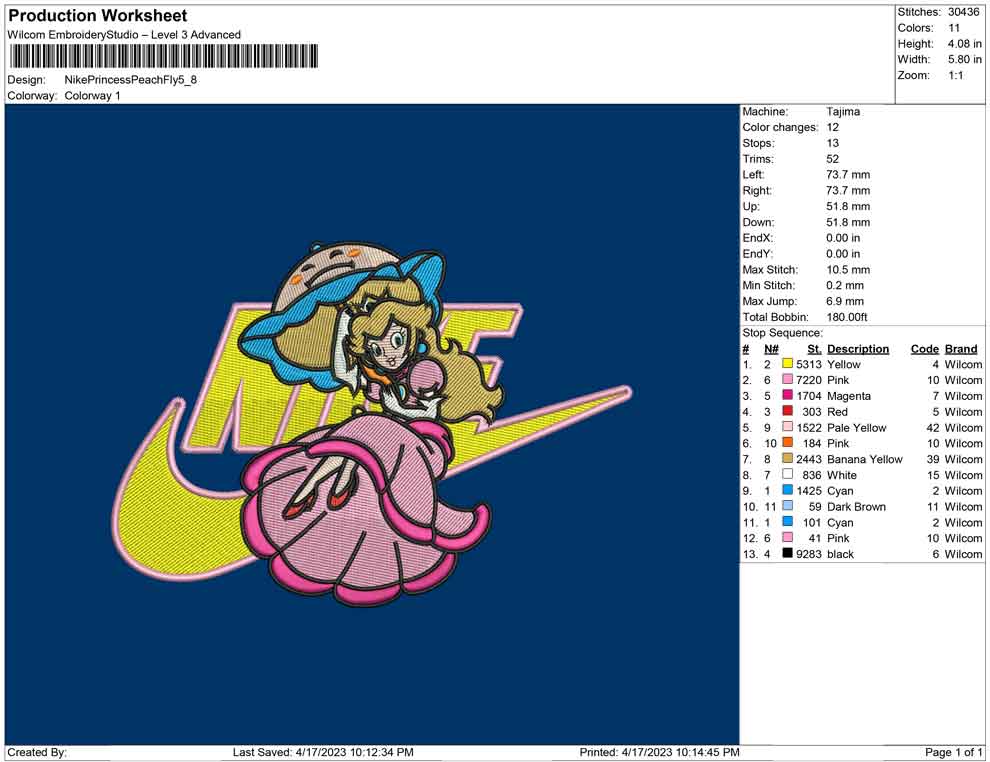Click the Zoom value 1:1
The width and height of the screenshot is (990, 762).
pos(955,75)
